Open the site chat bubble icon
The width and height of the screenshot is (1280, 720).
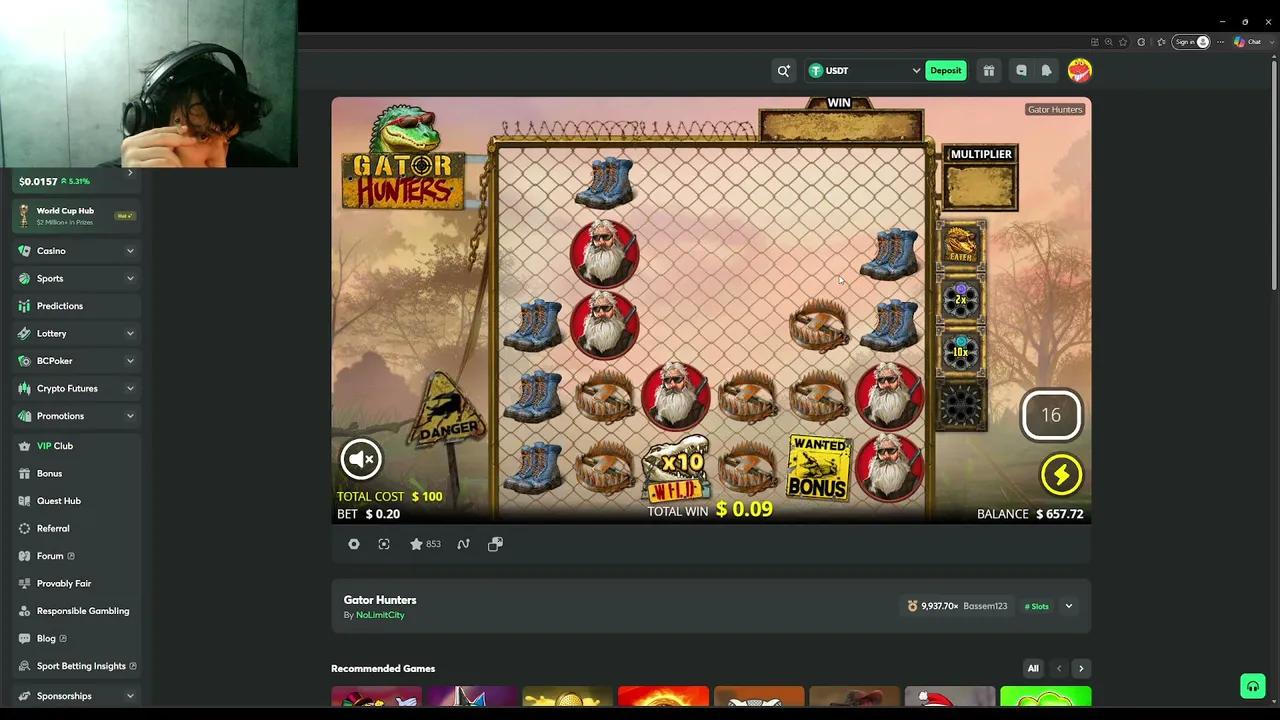coord(1021,70)
